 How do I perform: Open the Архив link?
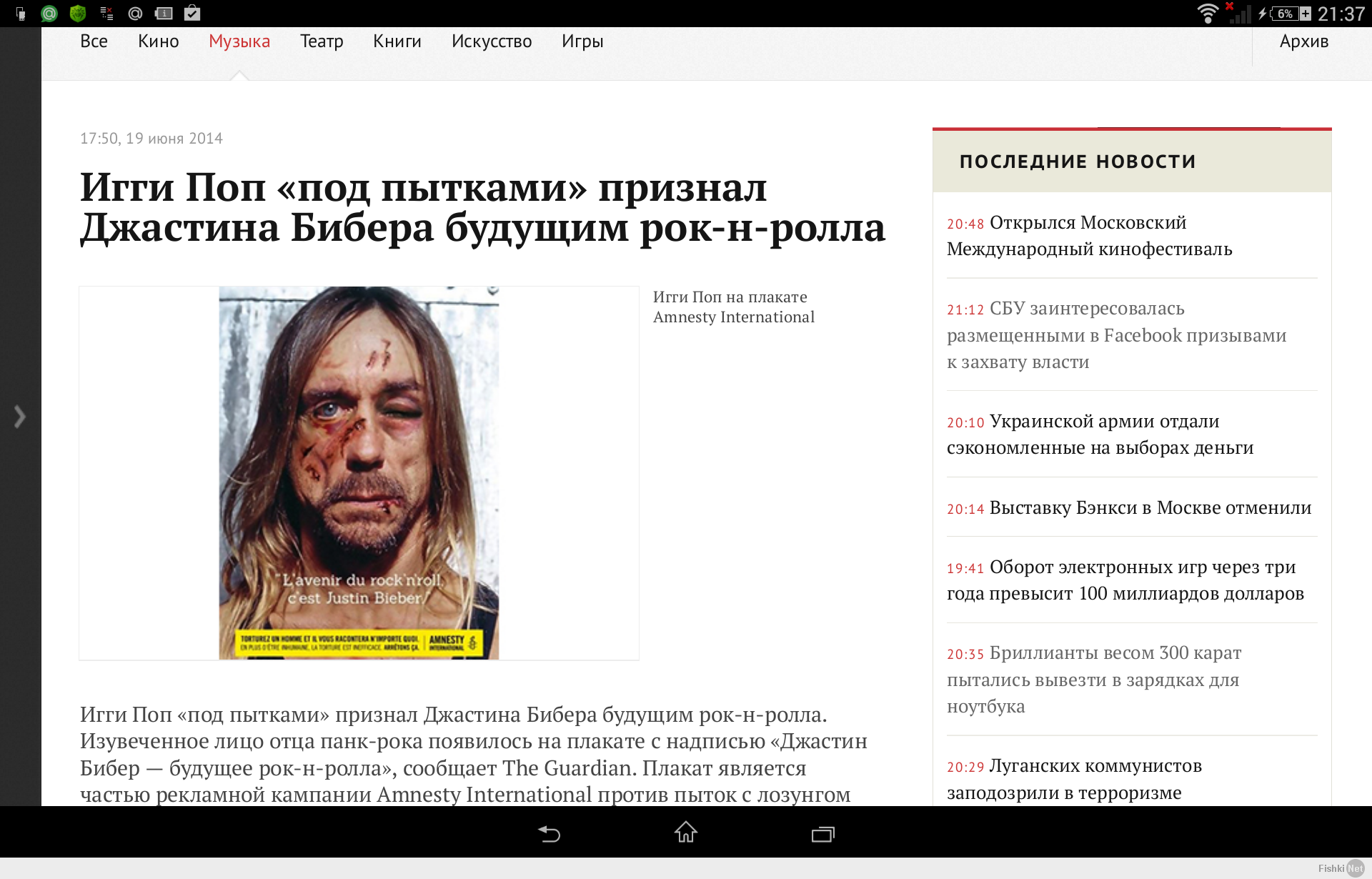(x=1304, y=41)
